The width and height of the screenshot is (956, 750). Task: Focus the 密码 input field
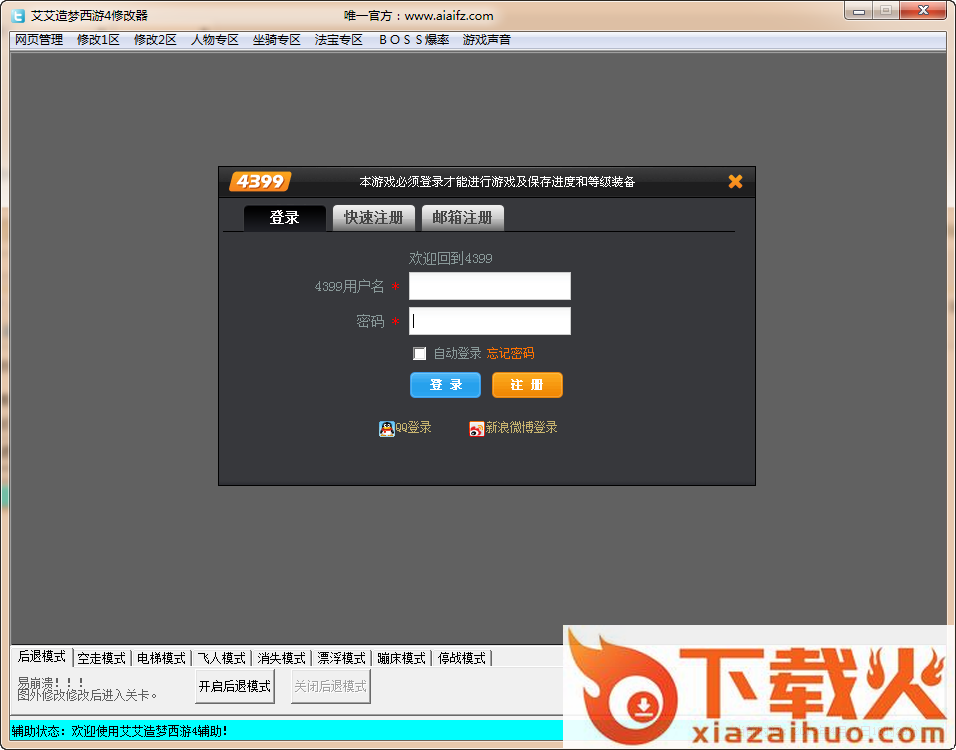coord(490,321)
